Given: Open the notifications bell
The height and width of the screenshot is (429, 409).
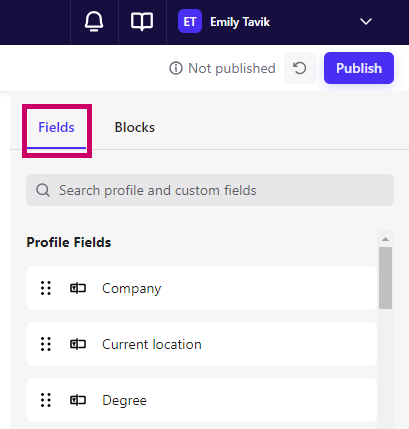Looking at the screenshot, I should click(x=94, y=22).
